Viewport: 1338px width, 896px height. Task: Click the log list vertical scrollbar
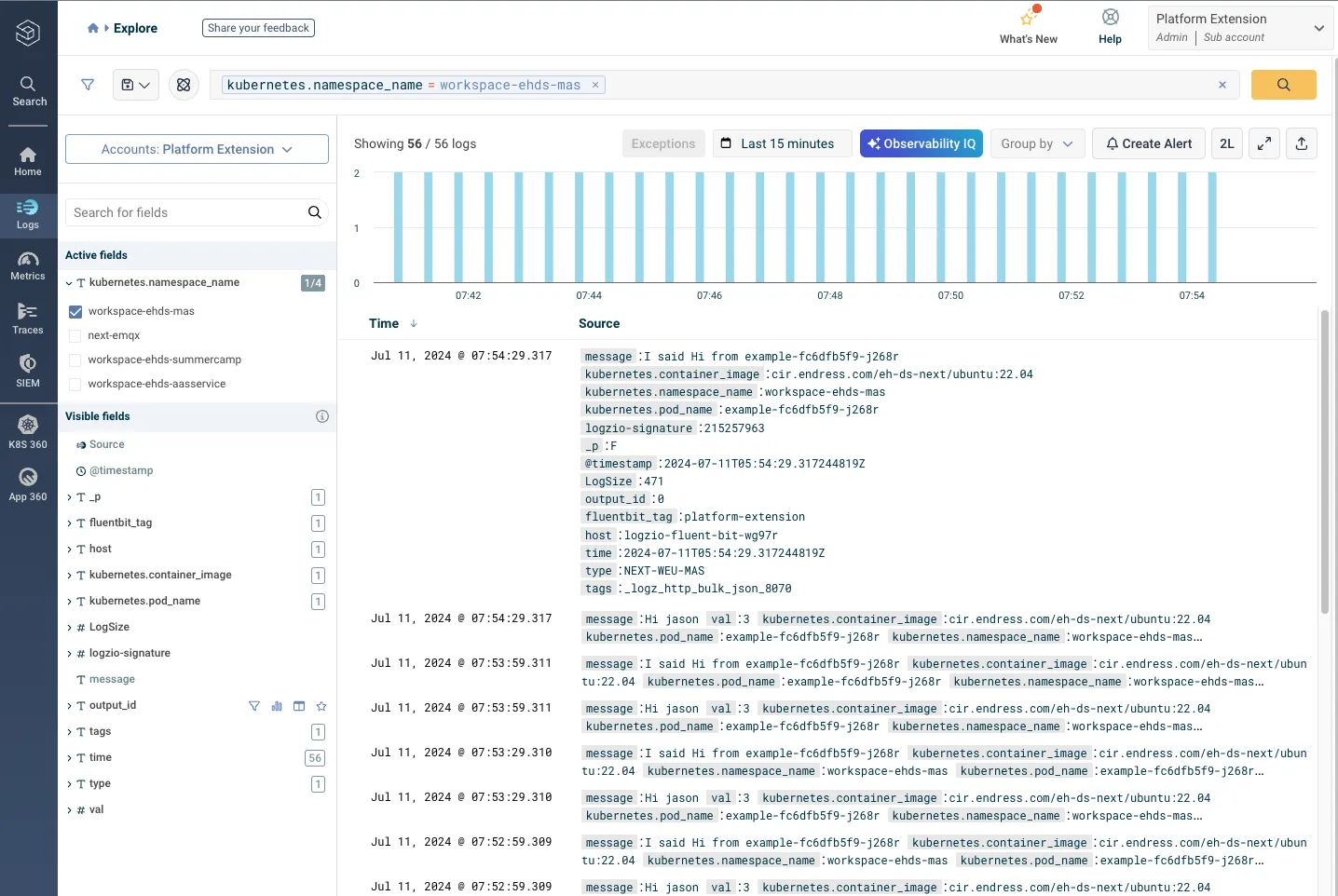click(x=1324, y=462)
